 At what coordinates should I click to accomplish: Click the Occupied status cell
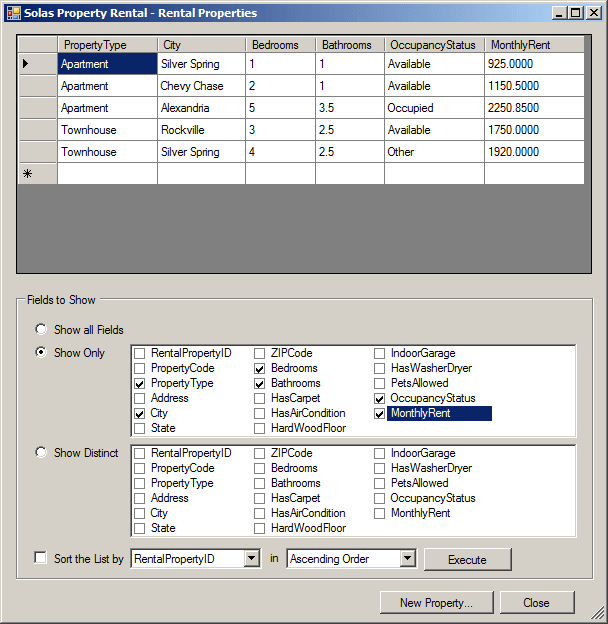click(x=435, y=108)
